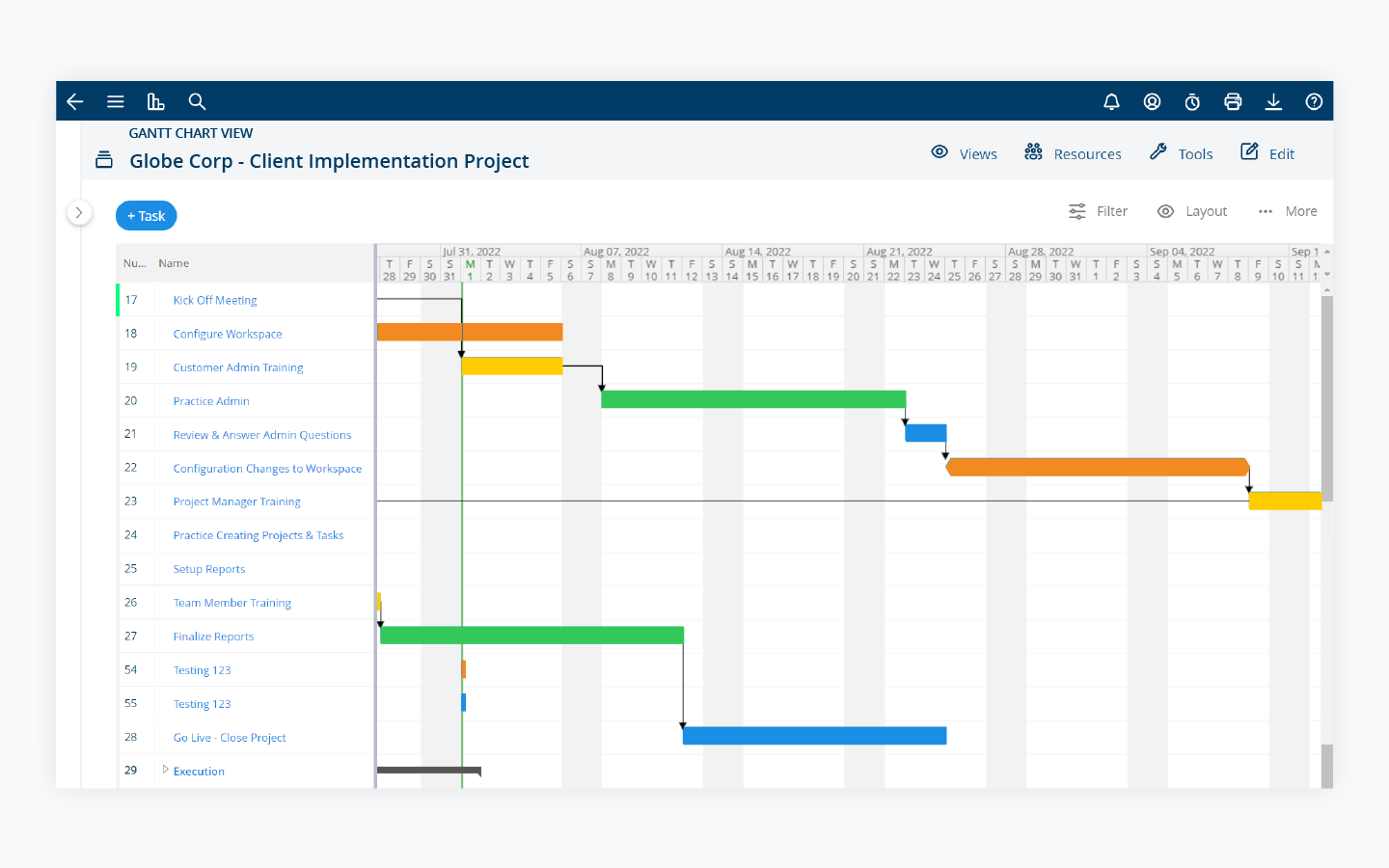Click the small orange marker in row 54
Viewport: 1389px width, 868px height.
(464, 668)
